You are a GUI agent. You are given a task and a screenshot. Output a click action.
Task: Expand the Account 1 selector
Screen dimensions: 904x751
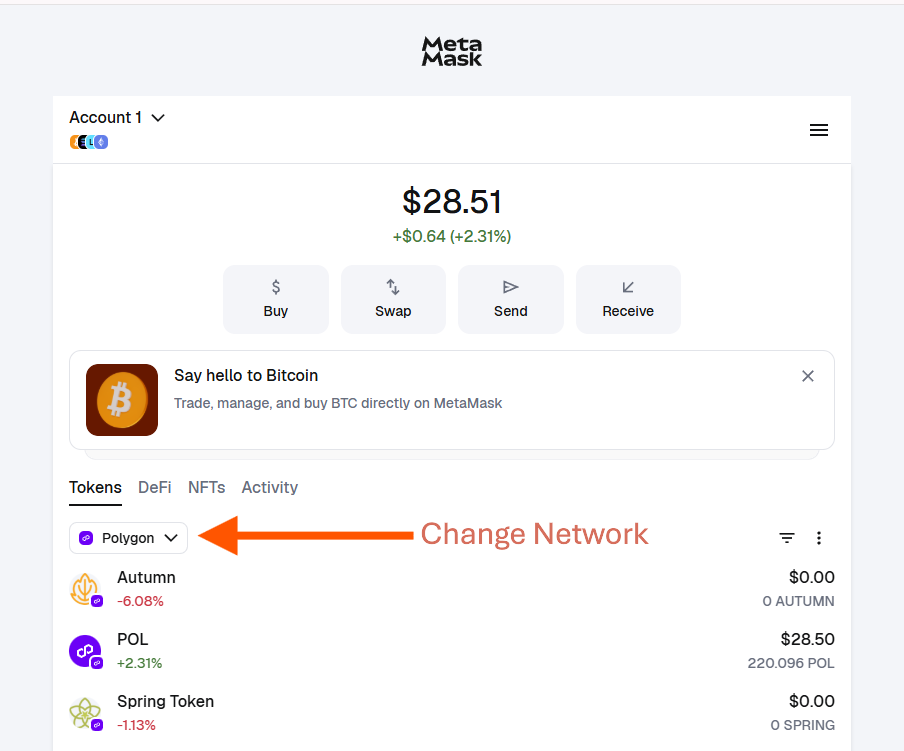click(117, 118)
